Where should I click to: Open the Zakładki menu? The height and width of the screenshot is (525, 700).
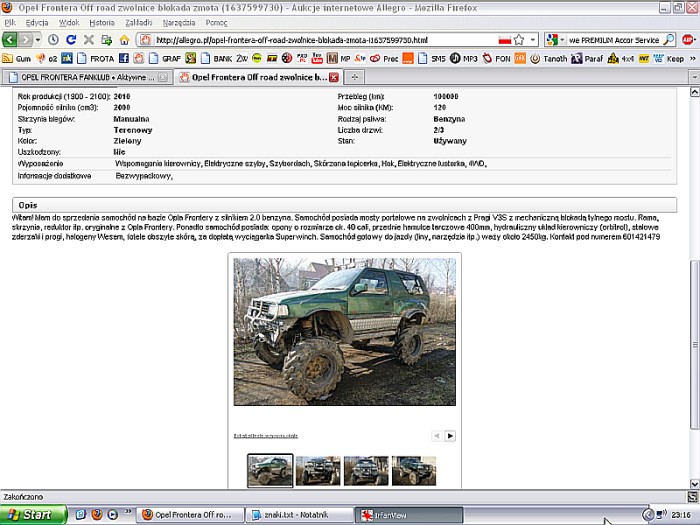(x=140, y=22)
